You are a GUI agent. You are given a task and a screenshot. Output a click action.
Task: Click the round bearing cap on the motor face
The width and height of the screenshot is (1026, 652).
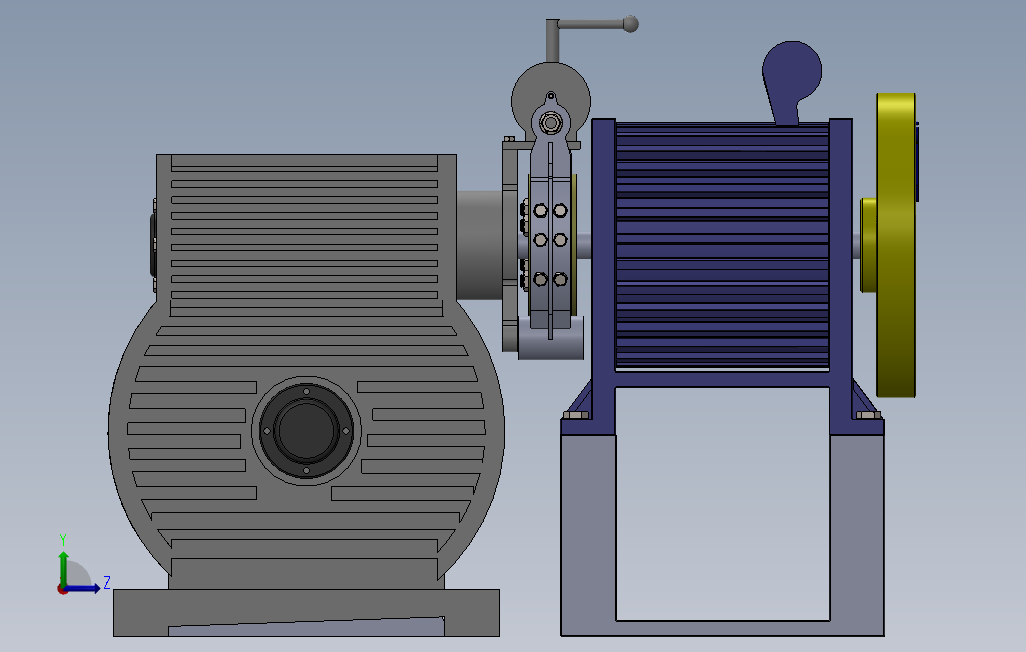pyautogui.click(x=306, y=431)
